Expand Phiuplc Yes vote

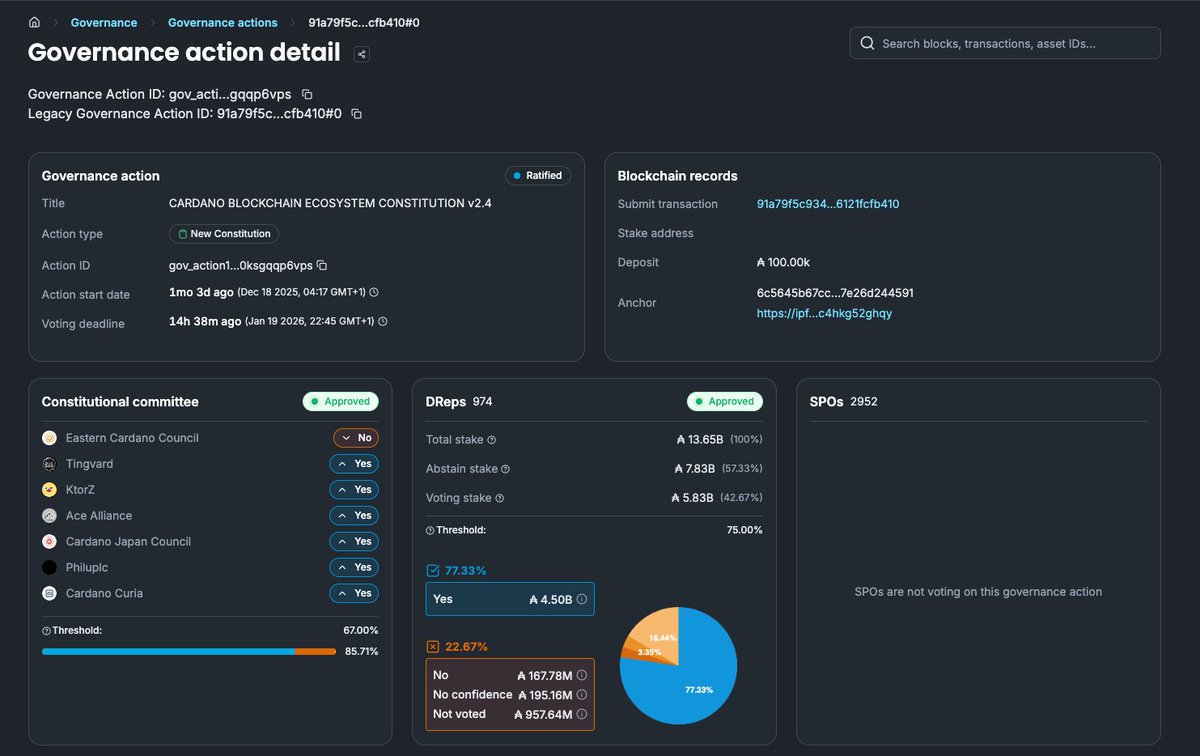354,567
